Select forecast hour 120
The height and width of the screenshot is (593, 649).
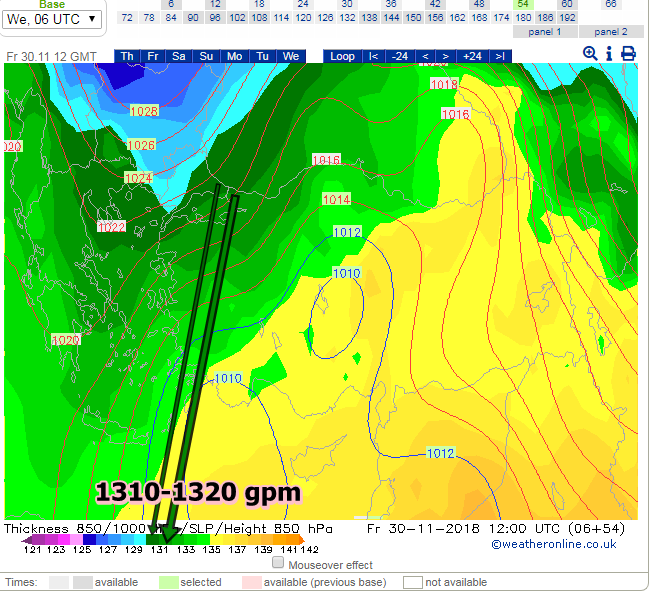[x=303, y=18]
